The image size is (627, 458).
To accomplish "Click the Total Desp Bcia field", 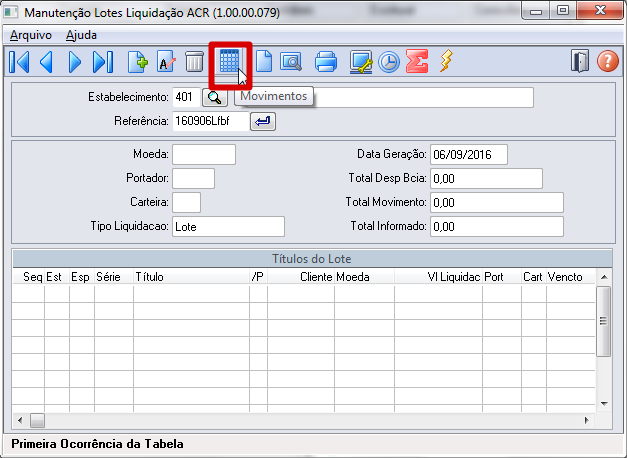I will click(x=487, y=178).
